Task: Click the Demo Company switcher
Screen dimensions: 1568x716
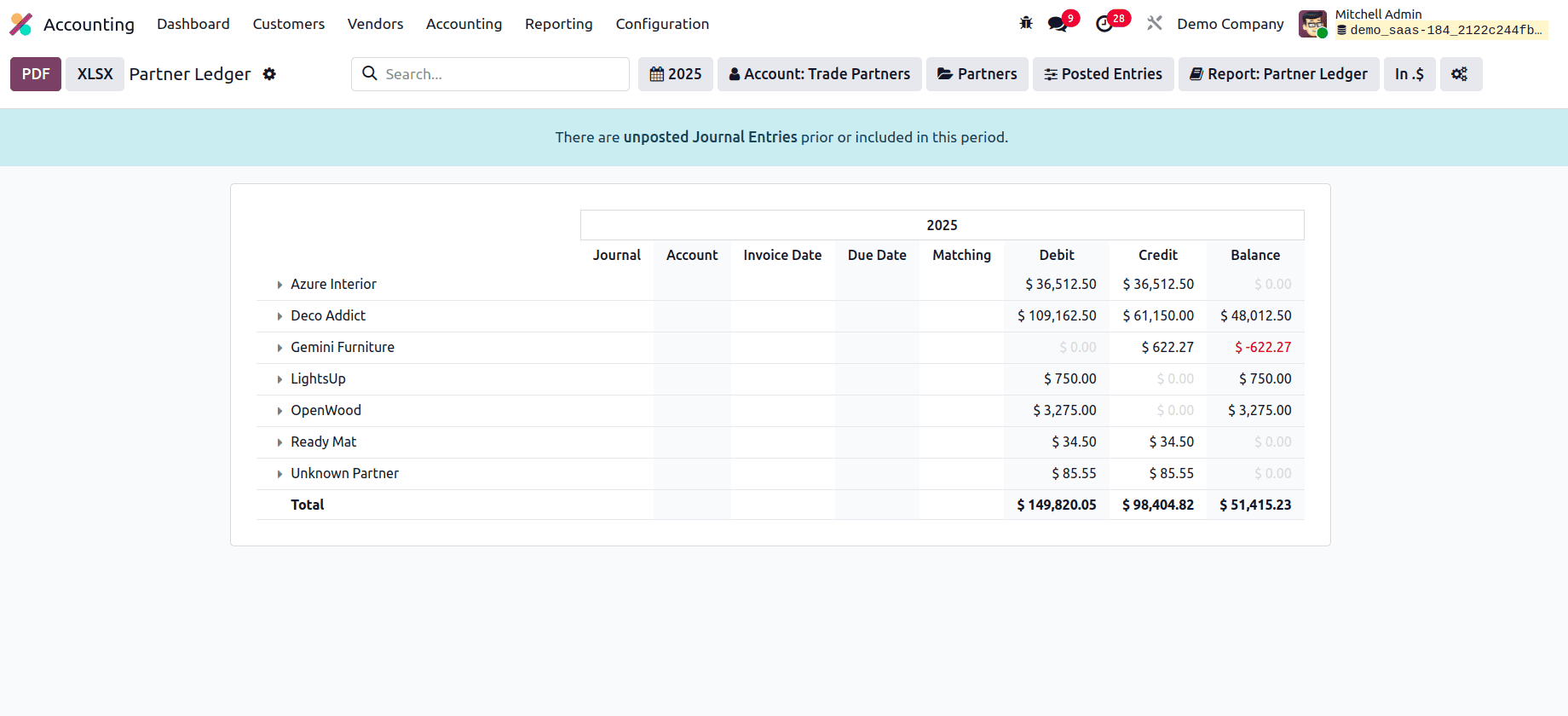Action: (x=1231, y=24)
